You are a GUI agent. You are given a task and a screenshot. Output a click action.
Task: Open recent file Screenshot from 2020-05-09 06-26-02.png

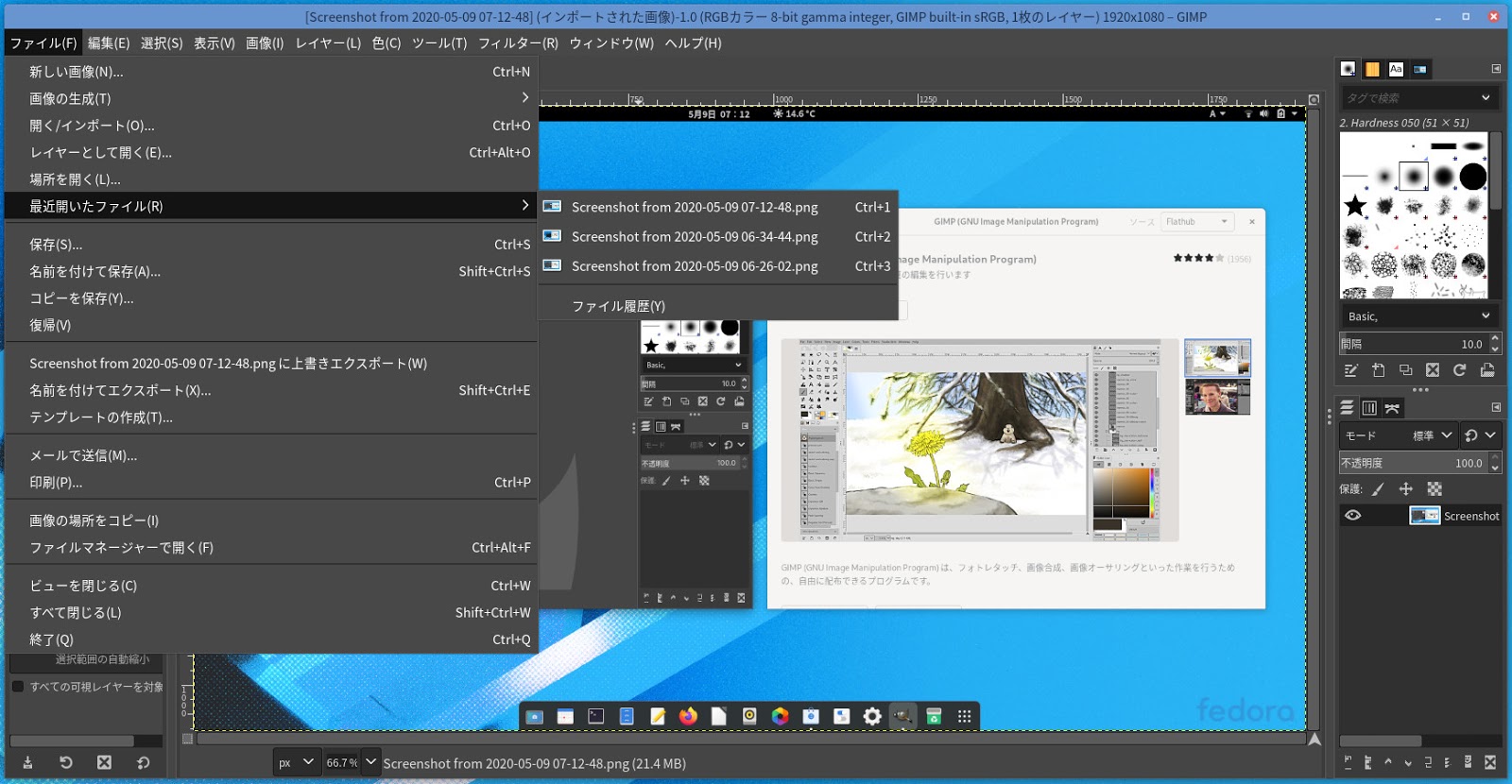[718, 266]
